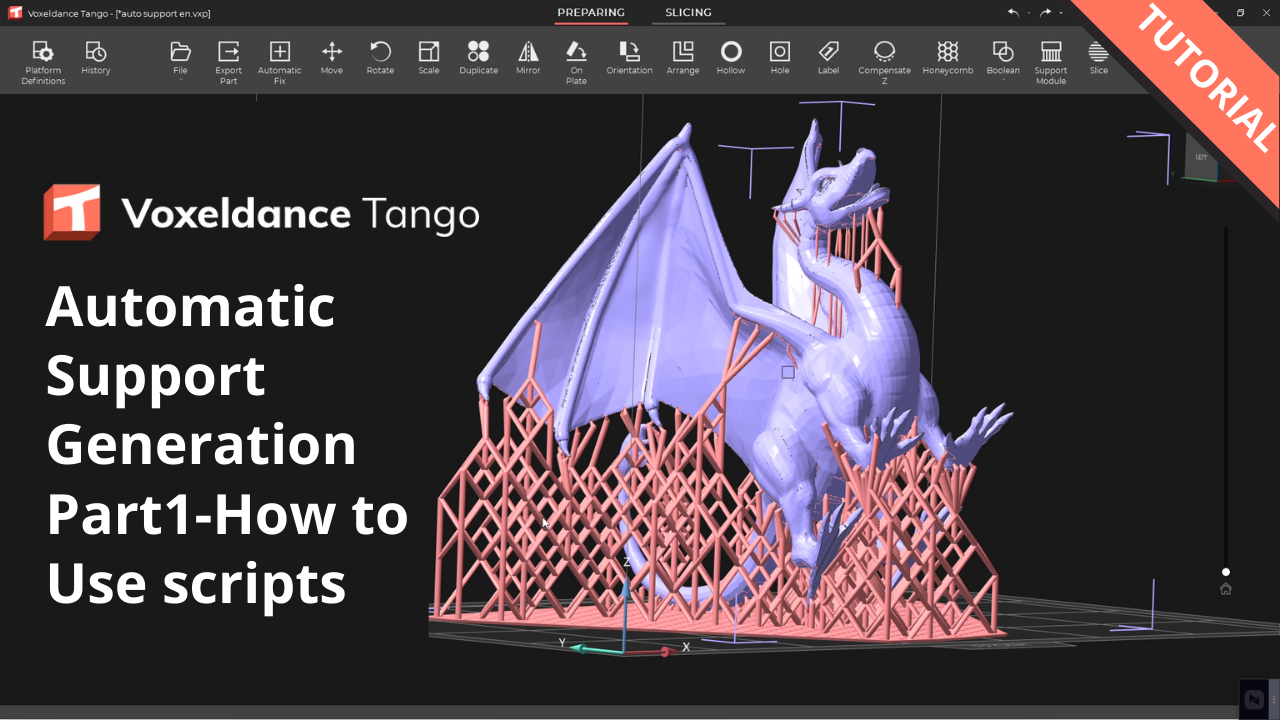1280x720 pixels.
Task: Click the vertical layer slider handle
Action: [1226, 572]
